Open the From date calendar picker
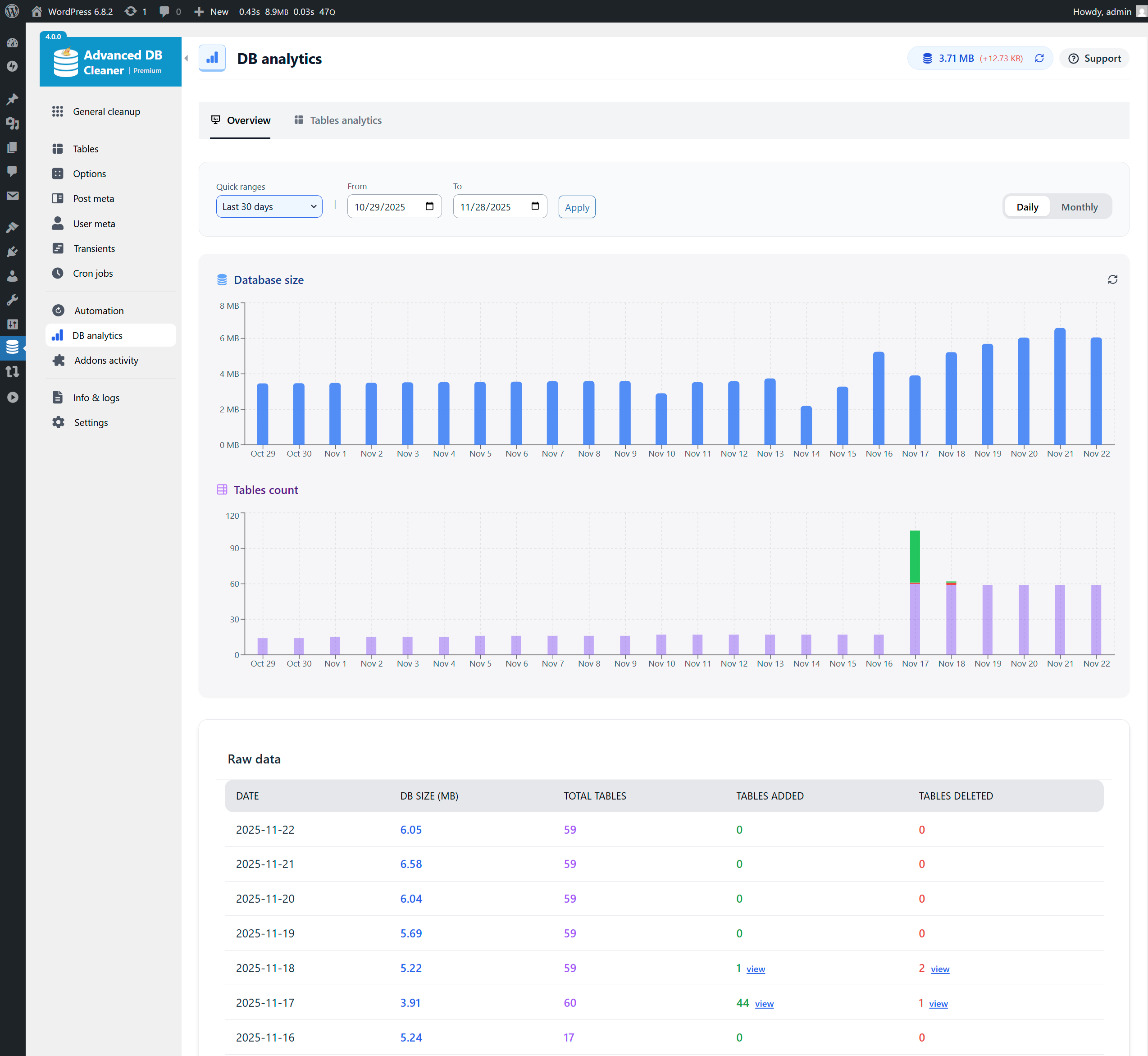The width and height of the screenshot is (1148, 1056). [429, 206]
